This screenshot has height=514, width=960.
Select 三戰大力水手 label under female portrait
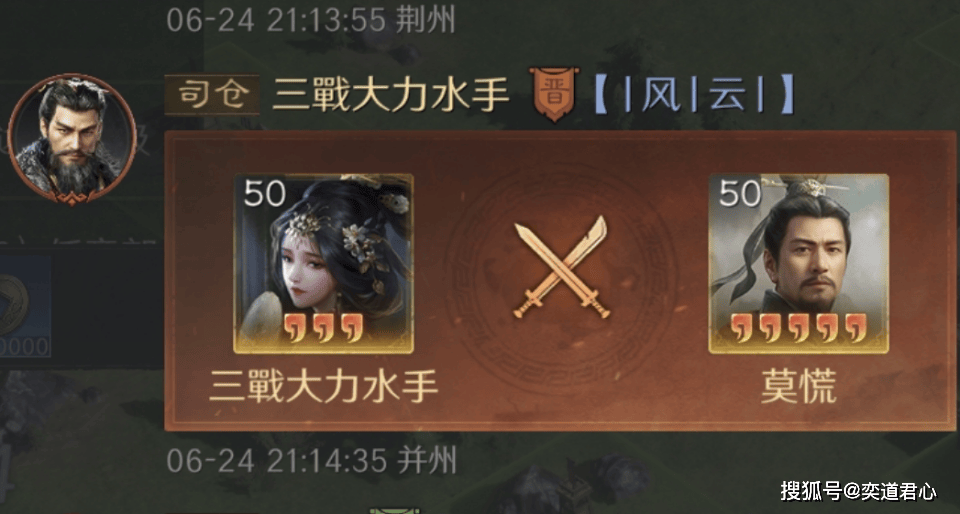(x=323, y=387)
